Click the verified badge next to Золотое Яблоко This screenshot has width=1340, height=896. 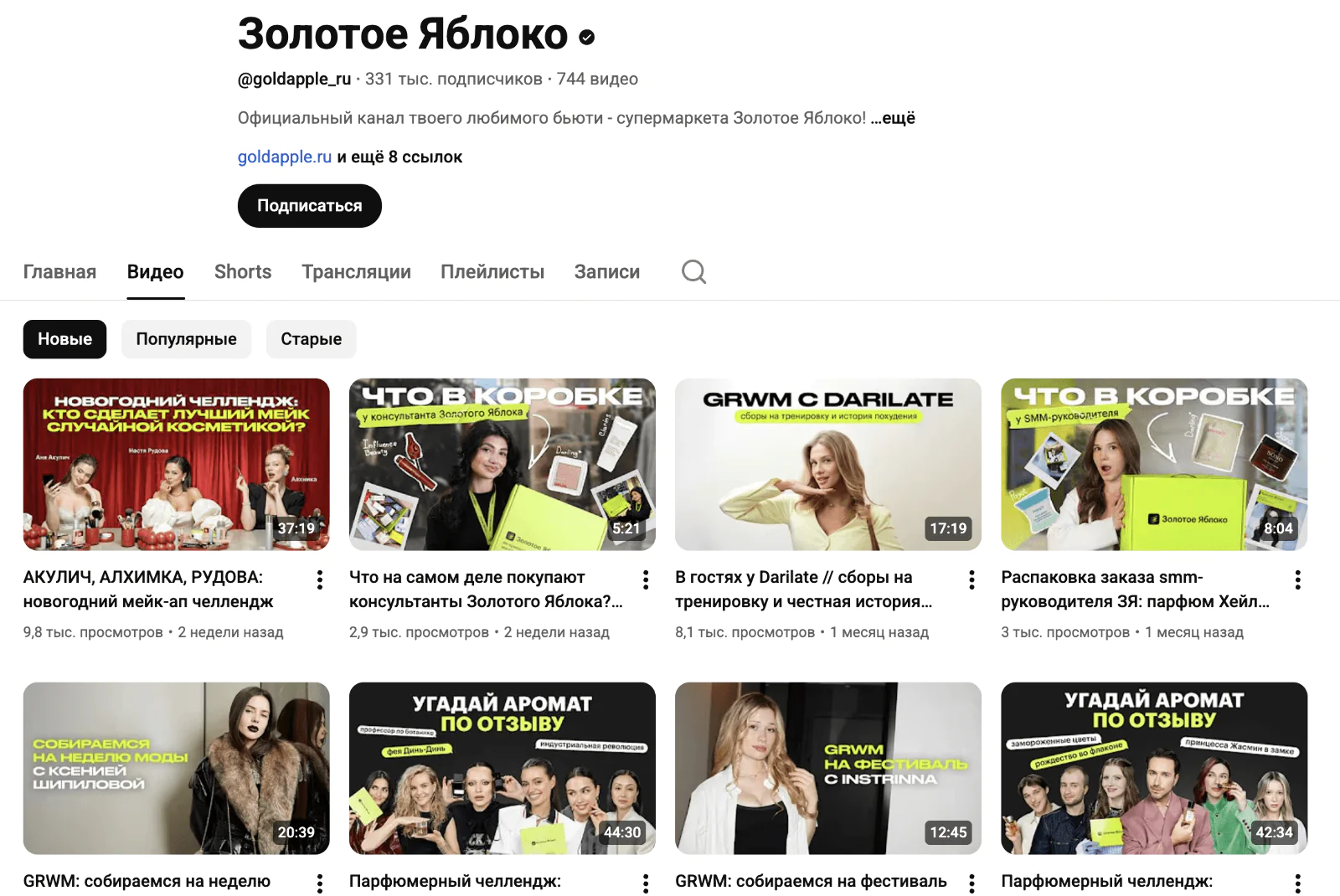(587, 37)
